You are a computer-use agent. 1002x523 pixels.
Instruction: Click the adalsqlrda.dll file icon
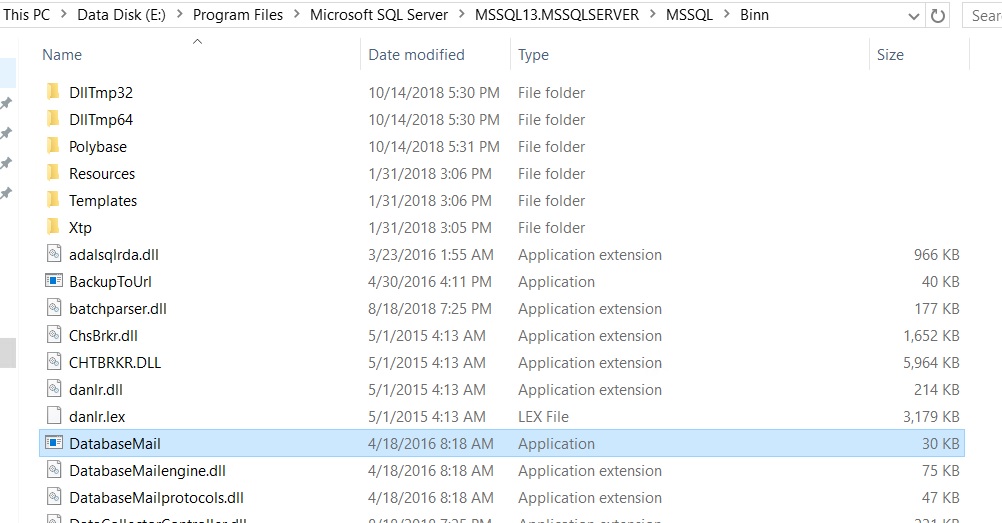tap(54, 255)
